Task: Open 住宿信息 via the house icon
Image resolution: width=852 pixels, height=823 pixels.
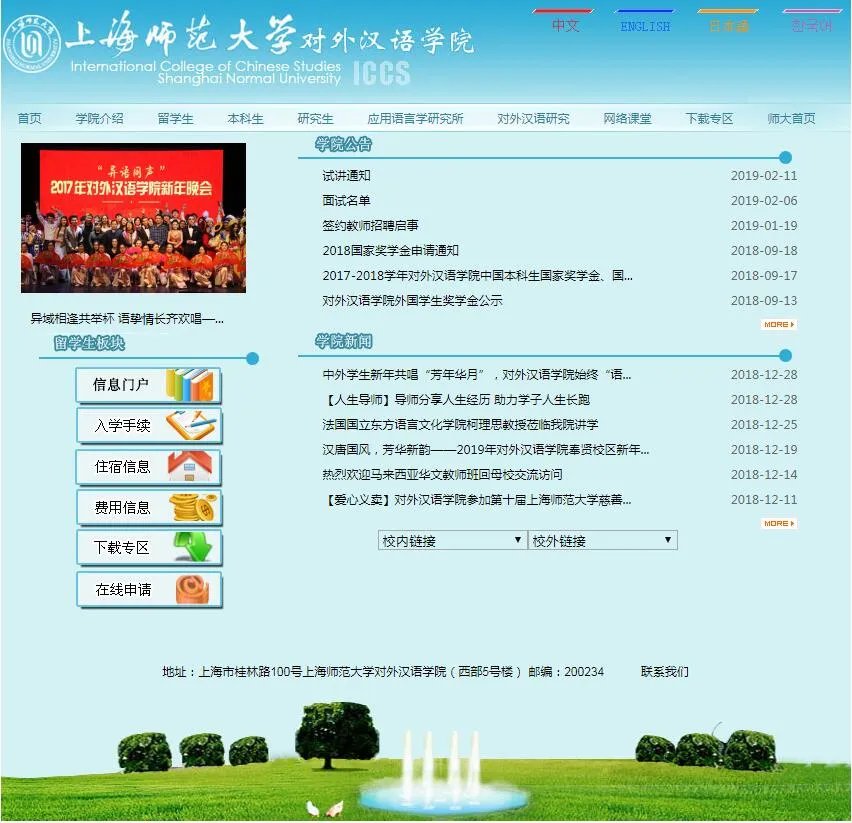Action: [189, 466]
